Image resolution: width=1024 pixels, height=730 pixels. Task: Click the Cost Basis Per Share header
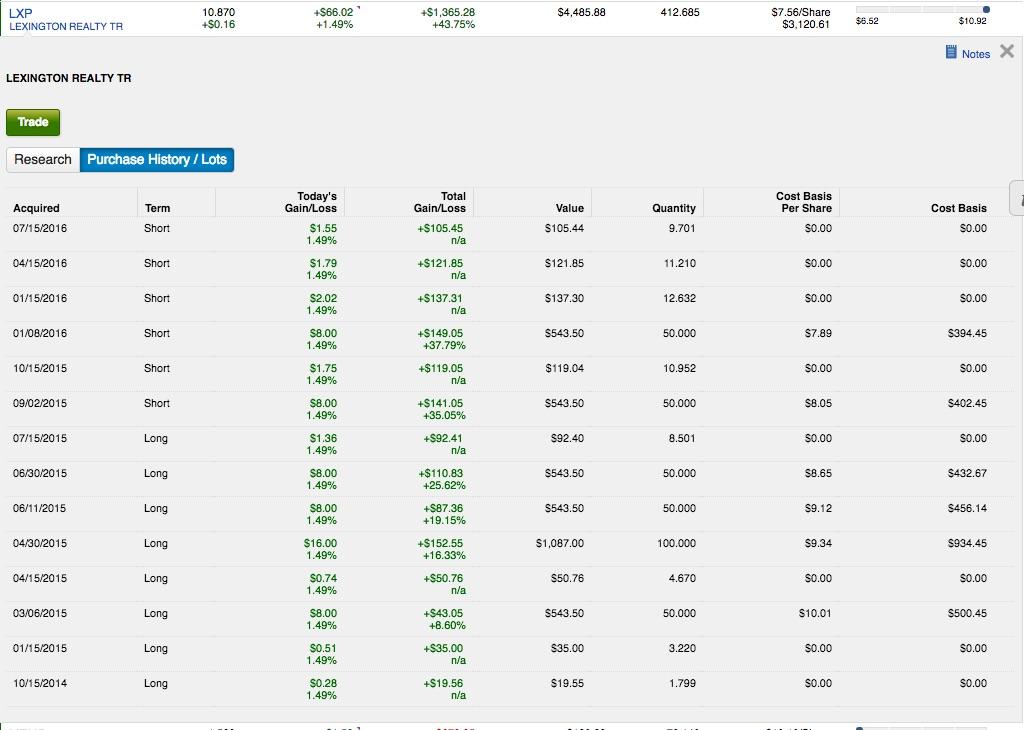[x=804, y=202]
